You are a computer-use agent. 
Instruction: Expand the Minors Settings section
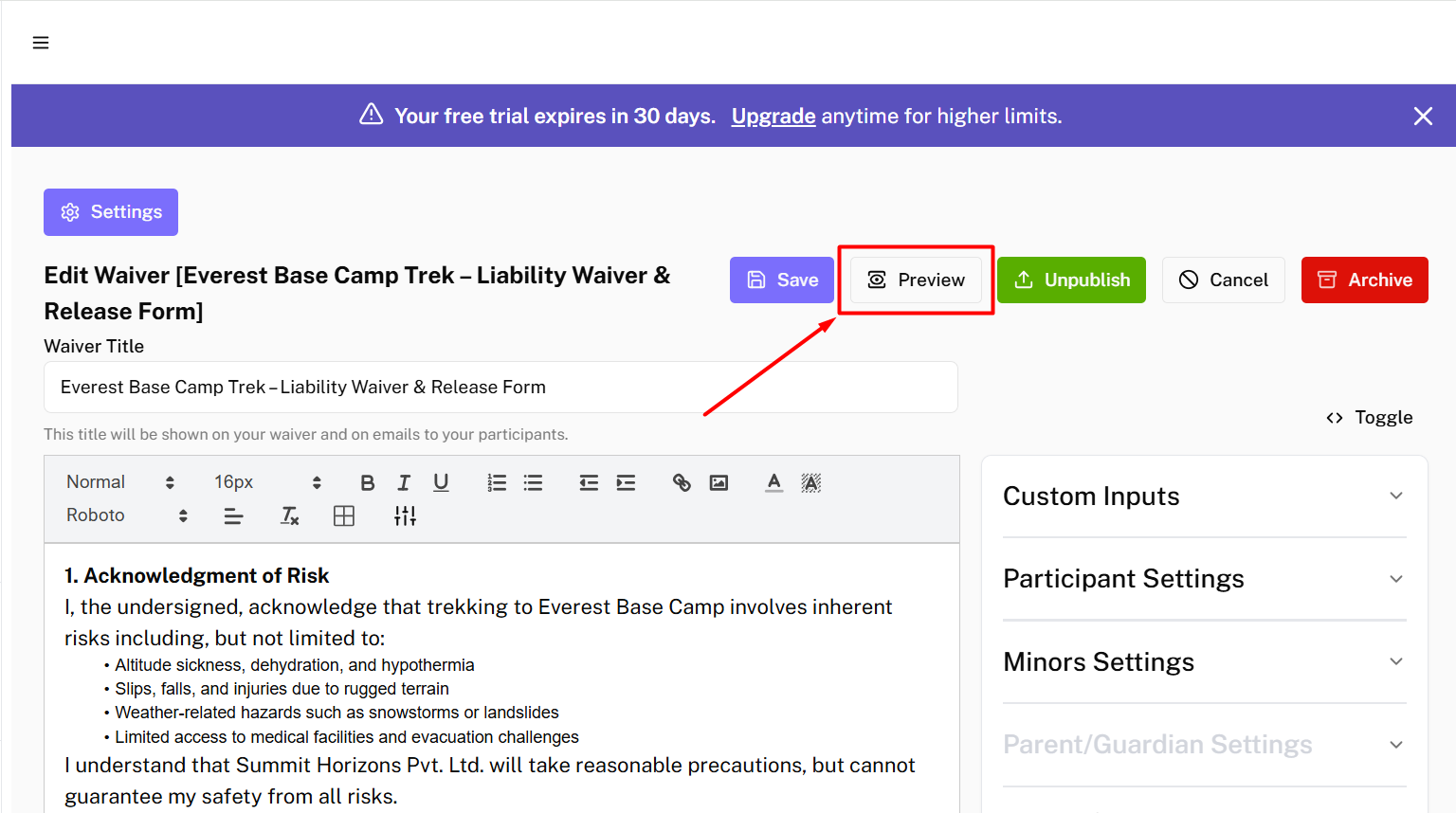pos(1204,662)
